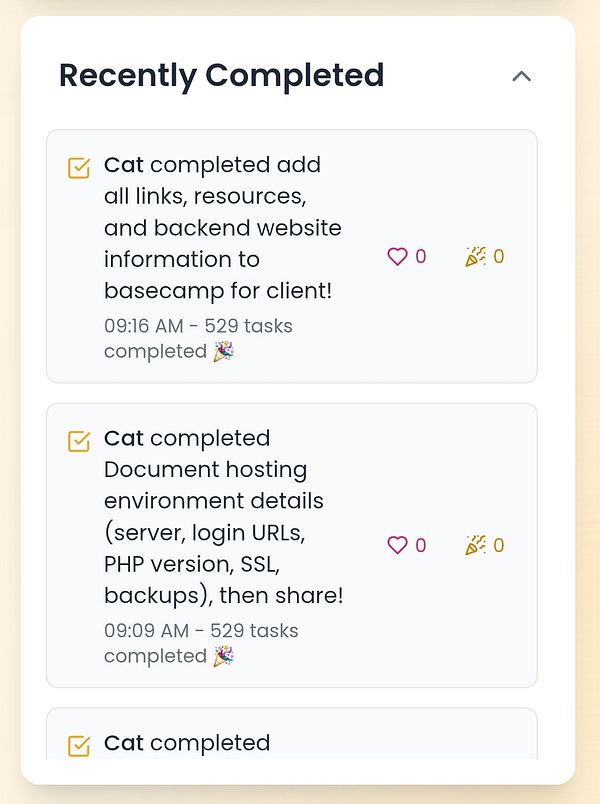This screenshot has width=600, height=804.
Task: Click celebration count on basecamp task
Action: [499, 257]
